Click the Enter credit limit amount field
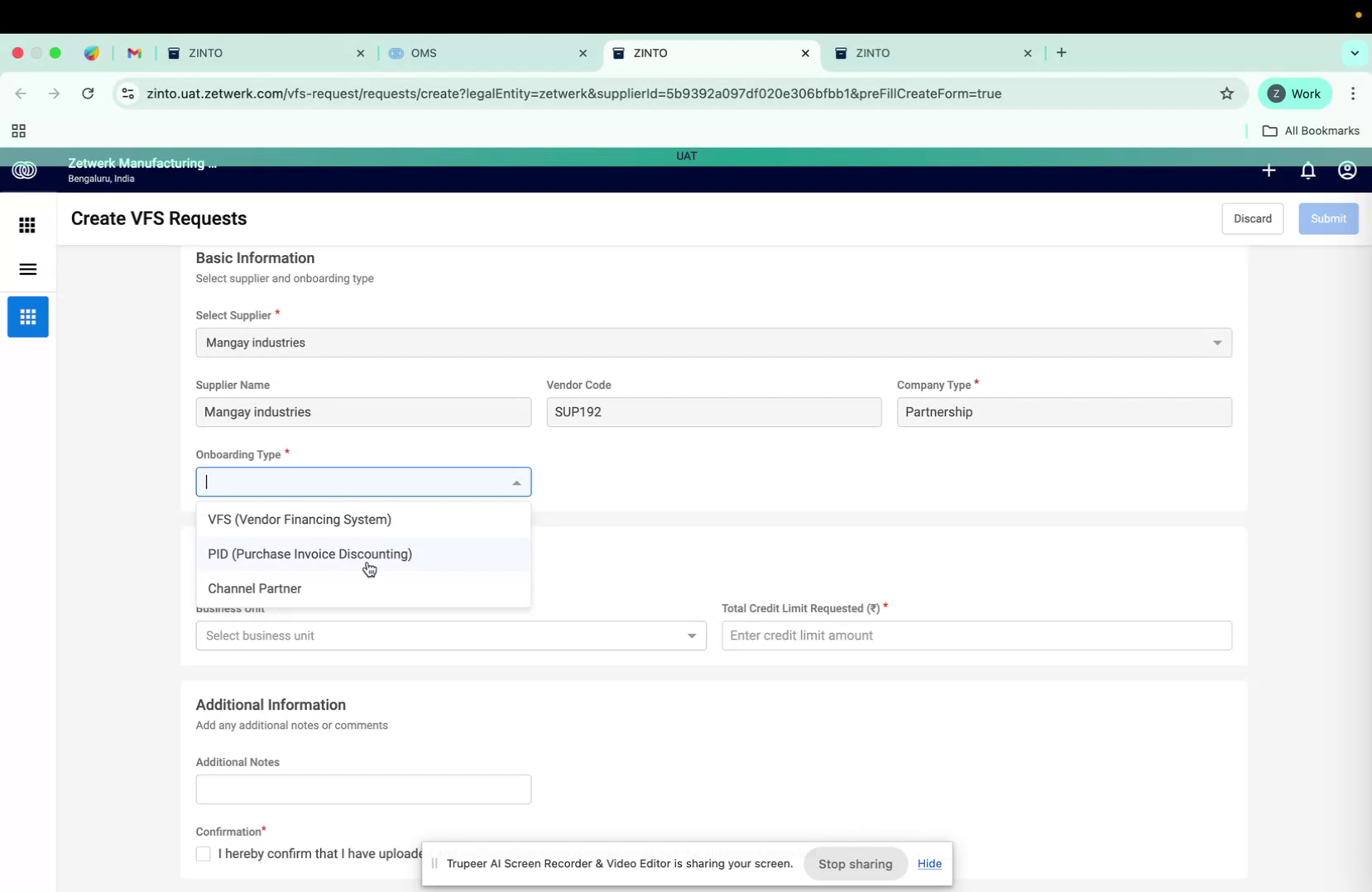The image size is (1372, 892). click(x=976, y=635)
